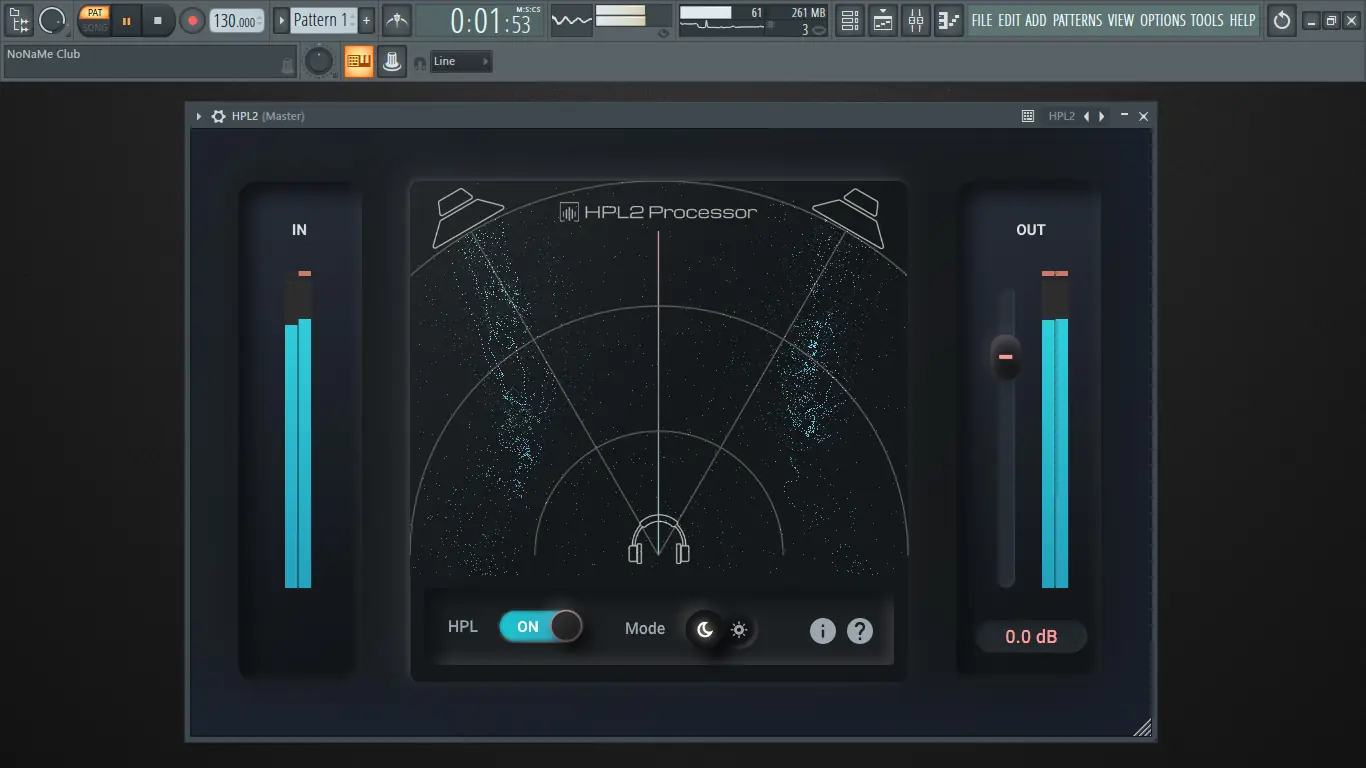The image size is (1366, 768).
Task: Open HPL2 help question mark button
Action: click(860, 631)
